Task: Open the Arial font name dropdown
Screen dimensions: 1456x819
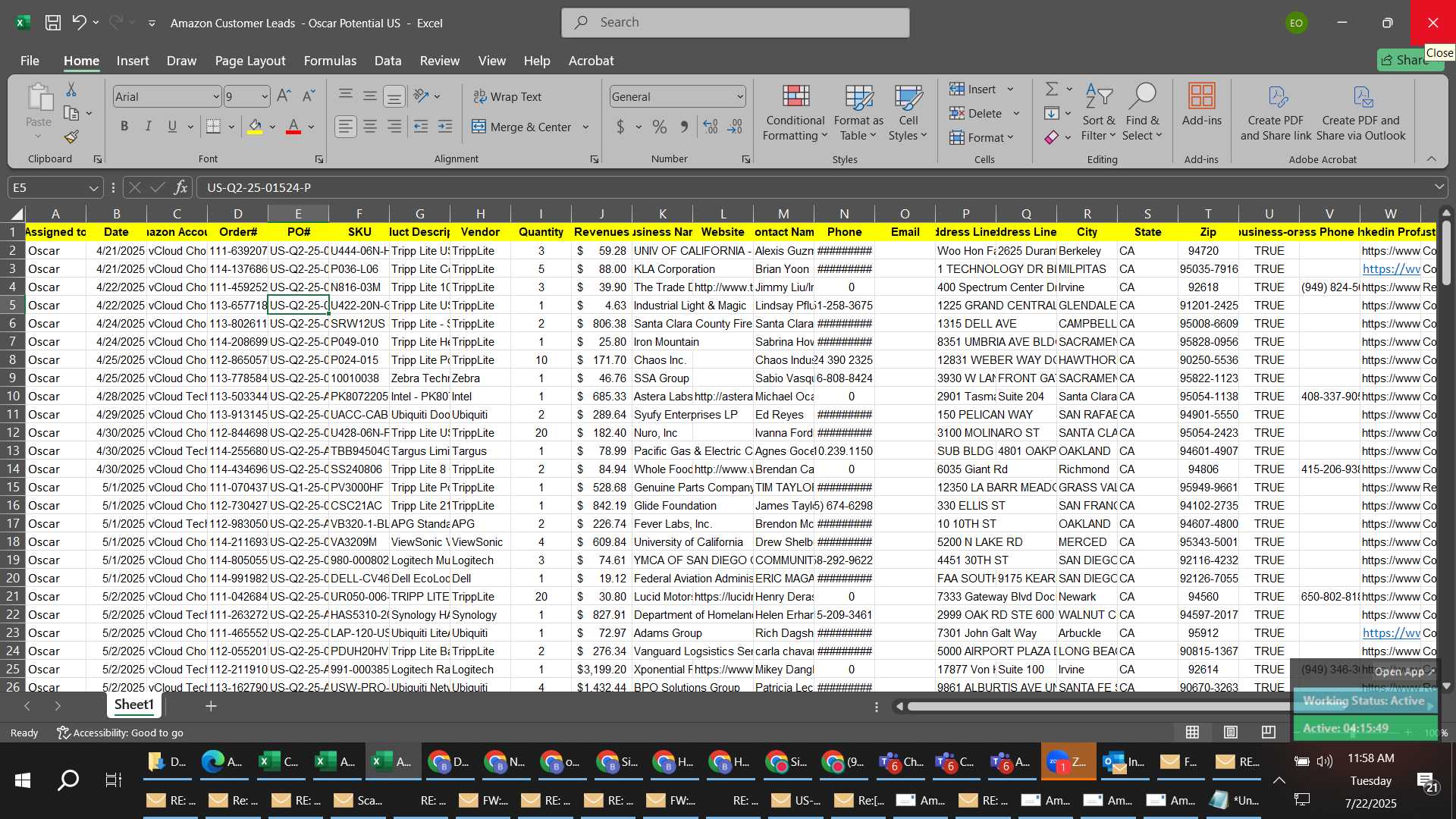Action: (215, 96)
